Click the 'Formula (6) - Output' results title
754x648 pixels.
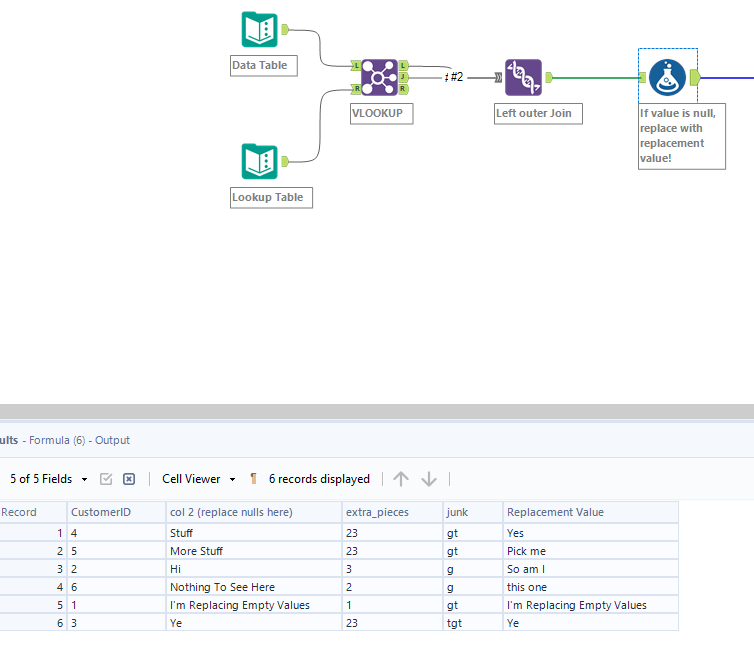click(79, 440)
